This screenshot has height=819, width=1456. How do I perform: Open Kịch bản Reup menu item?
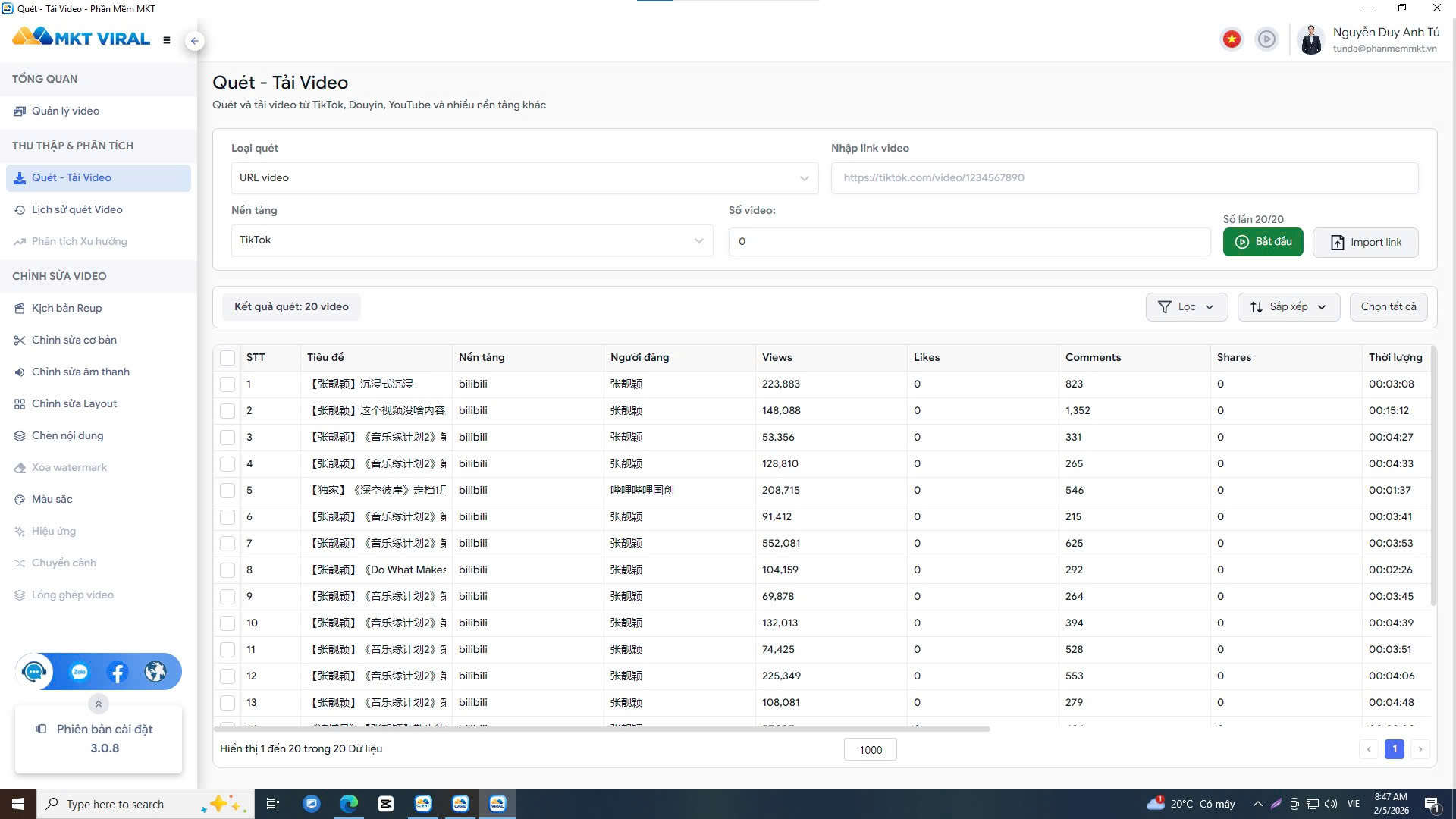67,309
